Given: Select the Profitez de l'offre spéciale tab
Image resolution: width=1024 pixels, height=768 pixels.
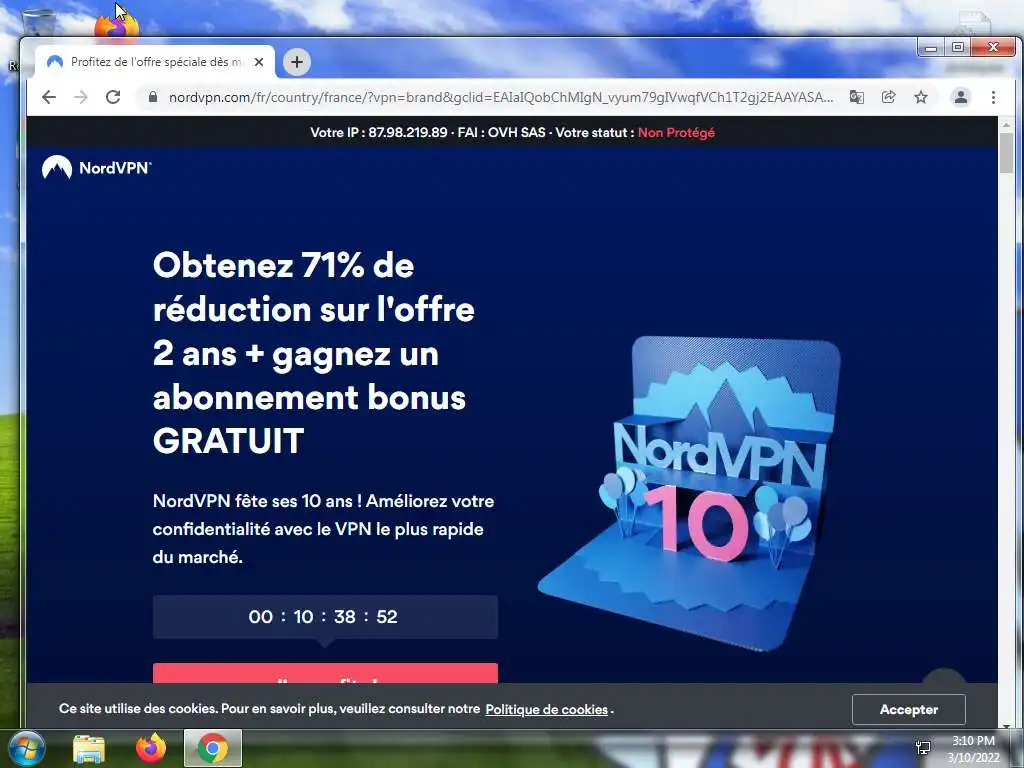Looking at the screenshot, I should (x=155, y=62).
